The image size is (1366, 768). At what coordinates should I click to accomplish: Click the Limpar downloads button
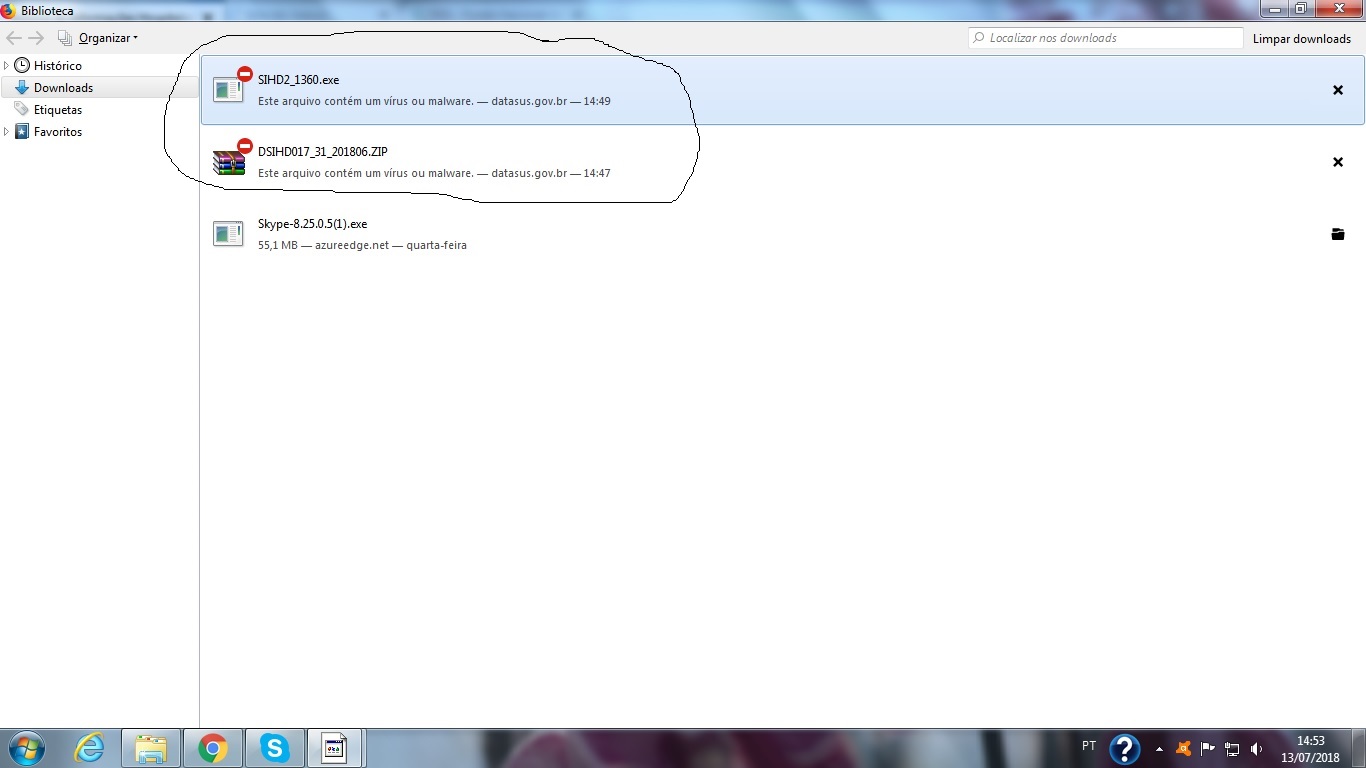1301,39
